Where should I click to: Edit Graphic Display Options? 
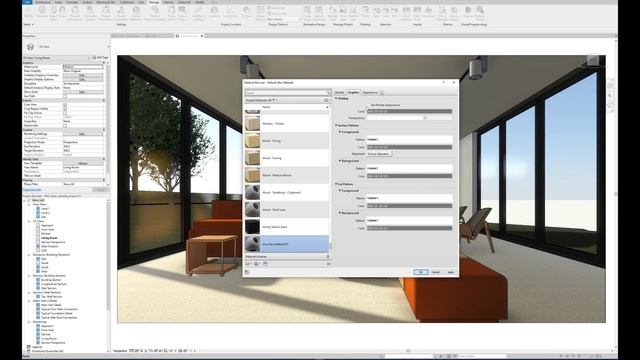click(x=83, y=79)
